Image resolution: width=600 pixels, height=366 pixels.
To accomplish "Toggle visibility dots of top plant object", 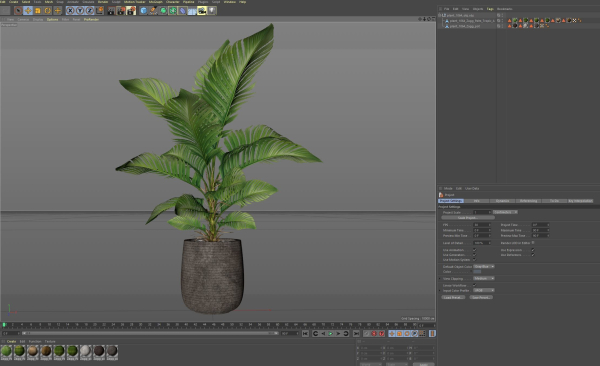I will pos(502,15).
